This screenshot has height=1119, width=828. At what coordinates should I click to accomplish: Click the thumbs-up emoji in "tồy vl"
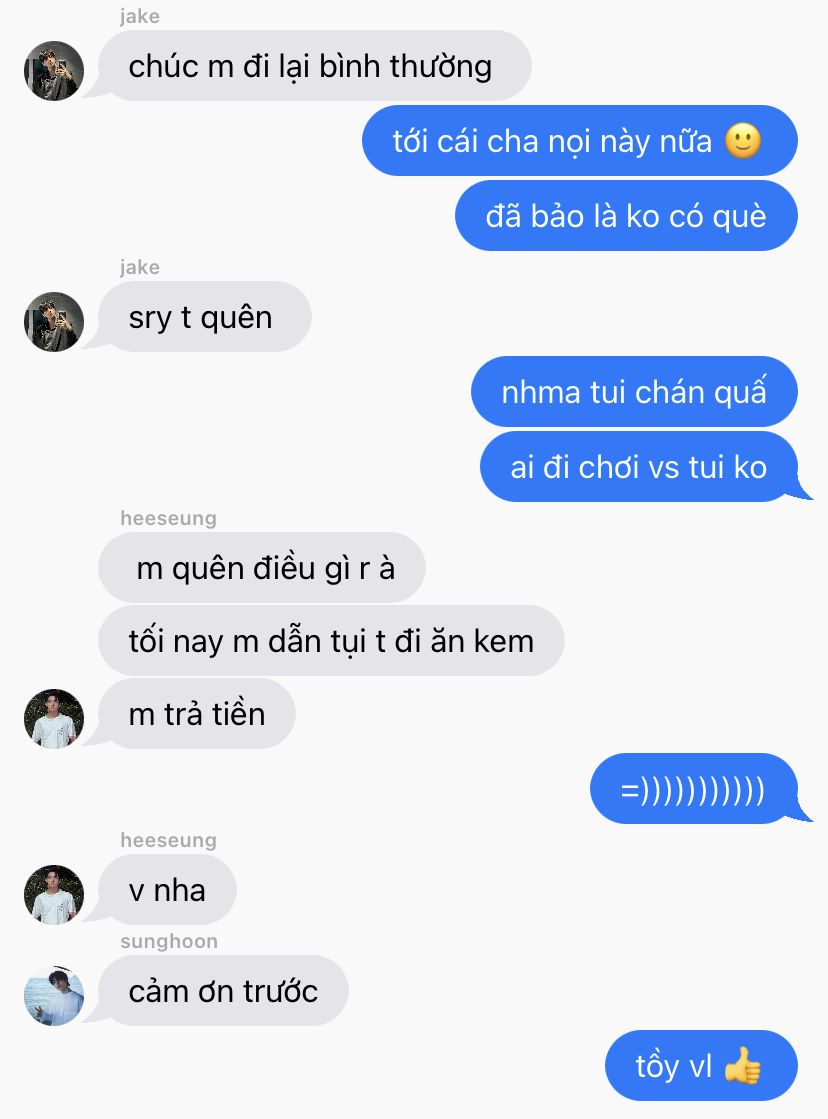[742, 1065]
